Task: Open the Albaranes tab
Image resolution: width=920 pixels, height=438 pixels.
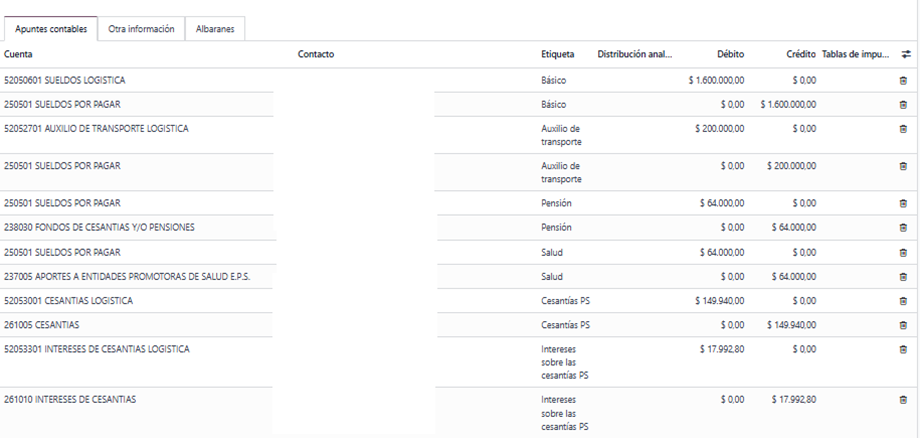Action: pyautogui.click(x=215, y=29)
